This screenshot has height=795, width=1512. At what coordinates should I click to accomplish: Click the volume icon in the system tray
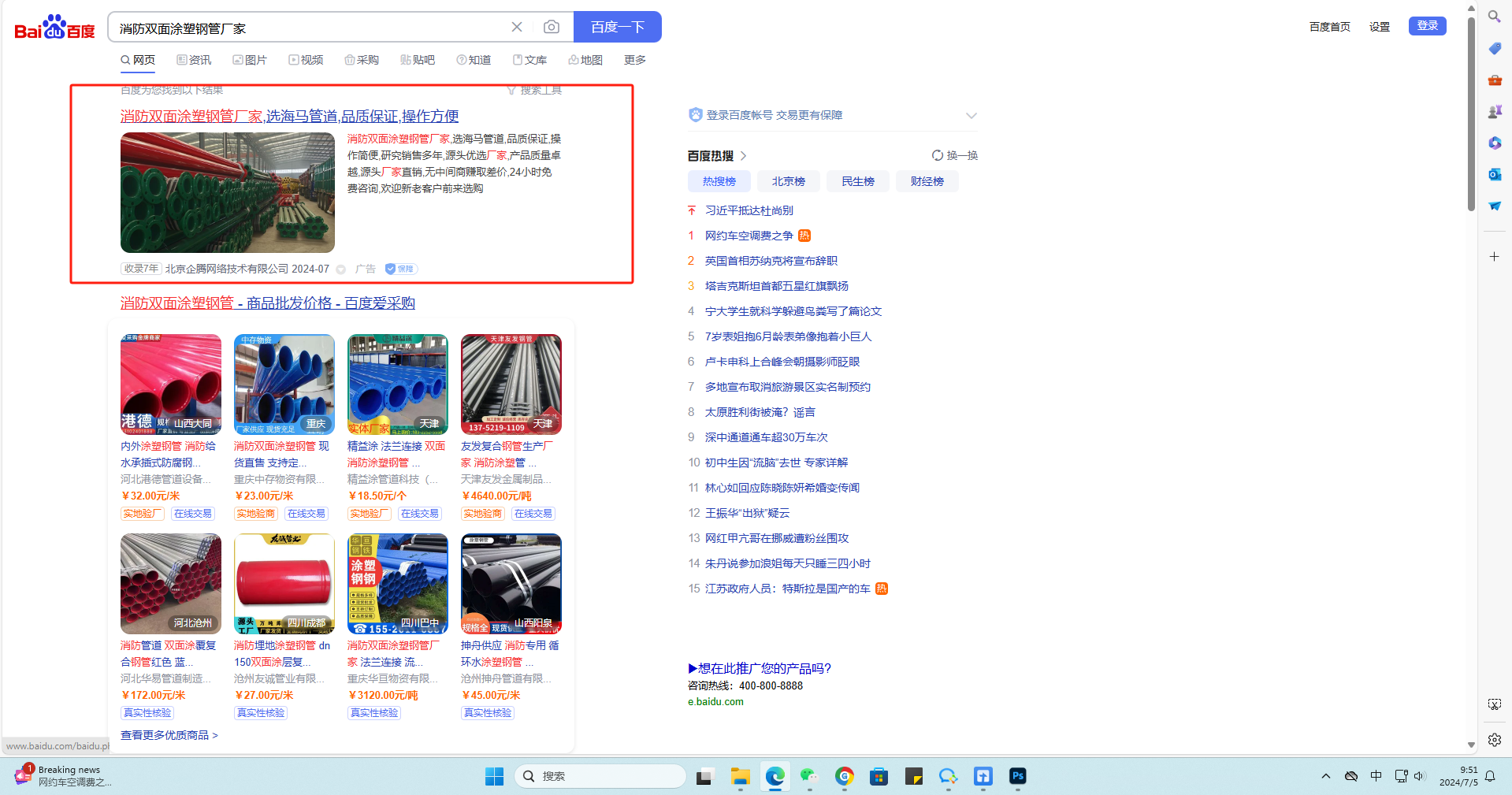click(x=1420, y=776)
